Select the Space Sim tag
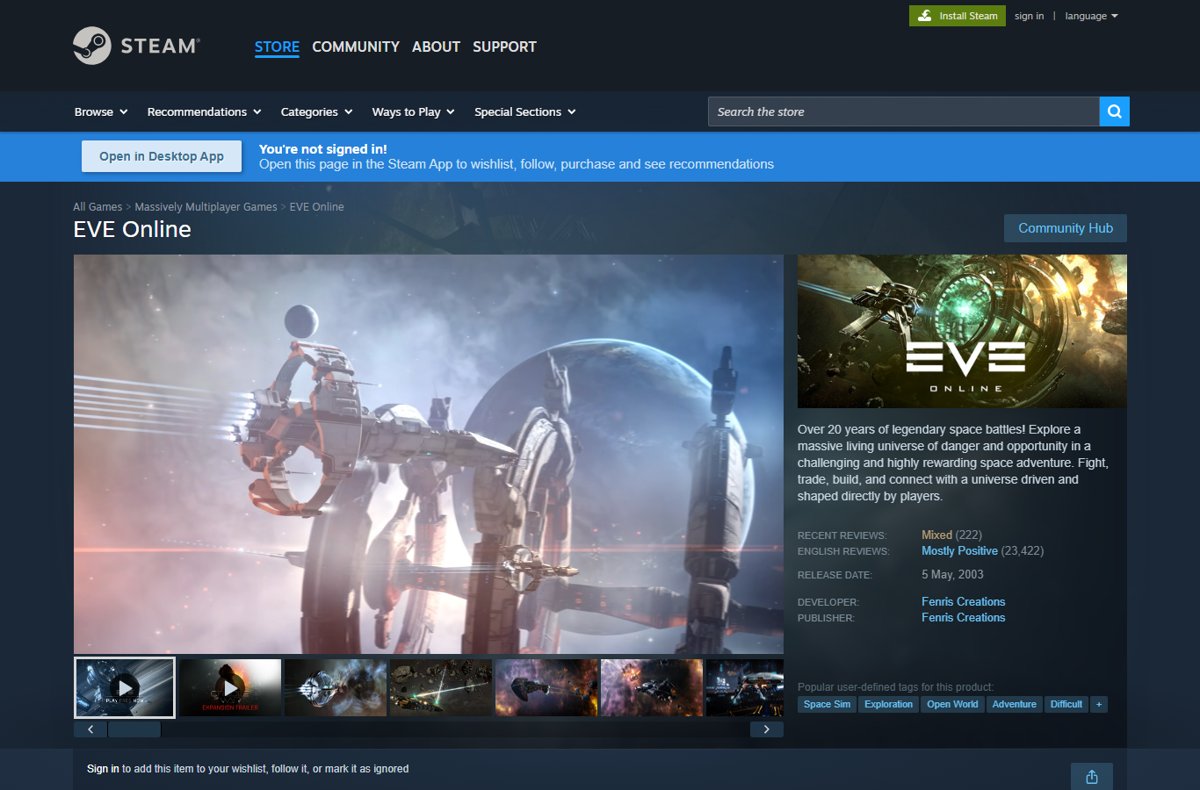This screenshot has height=790, width=1200. coord(827,704)
